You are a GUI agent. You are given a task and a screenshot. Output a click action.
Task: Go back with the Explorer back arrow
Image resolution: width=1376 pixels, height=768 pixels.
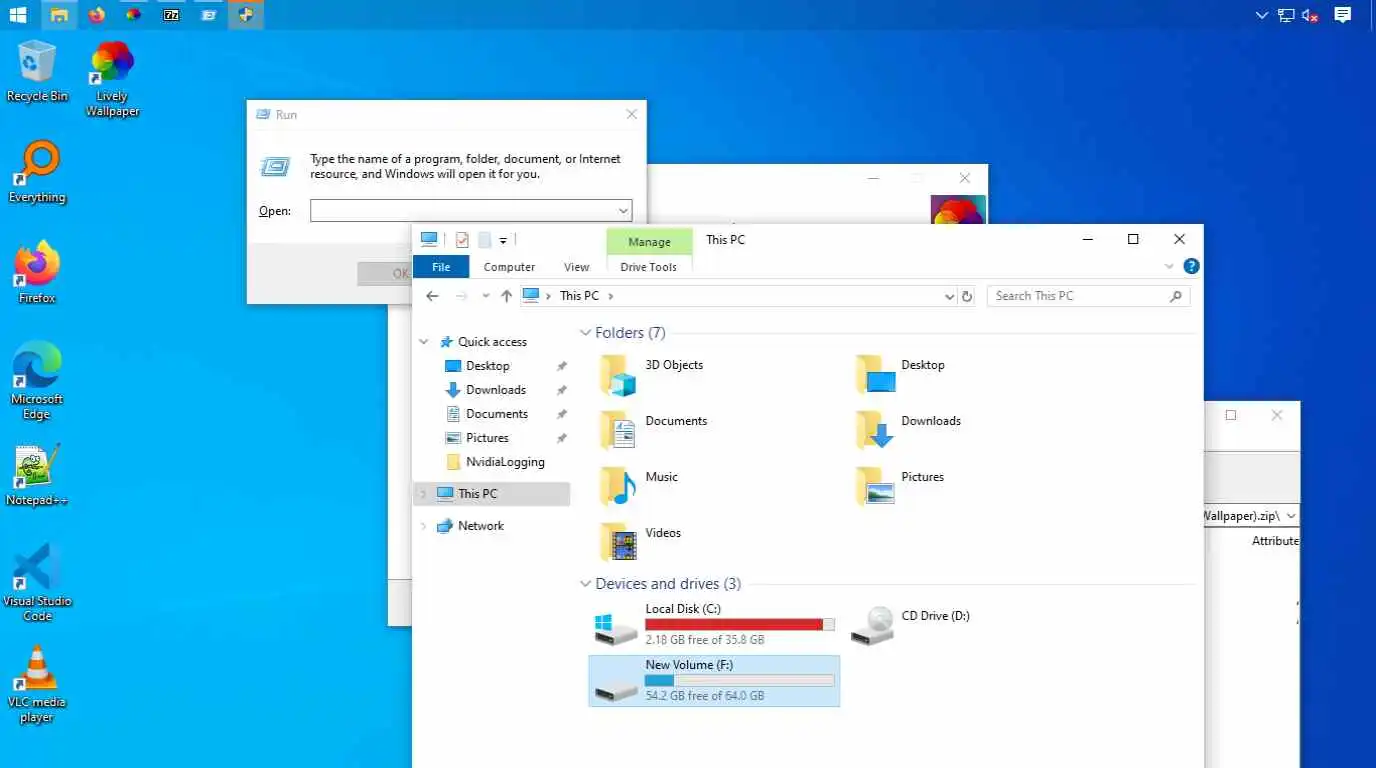432,296
